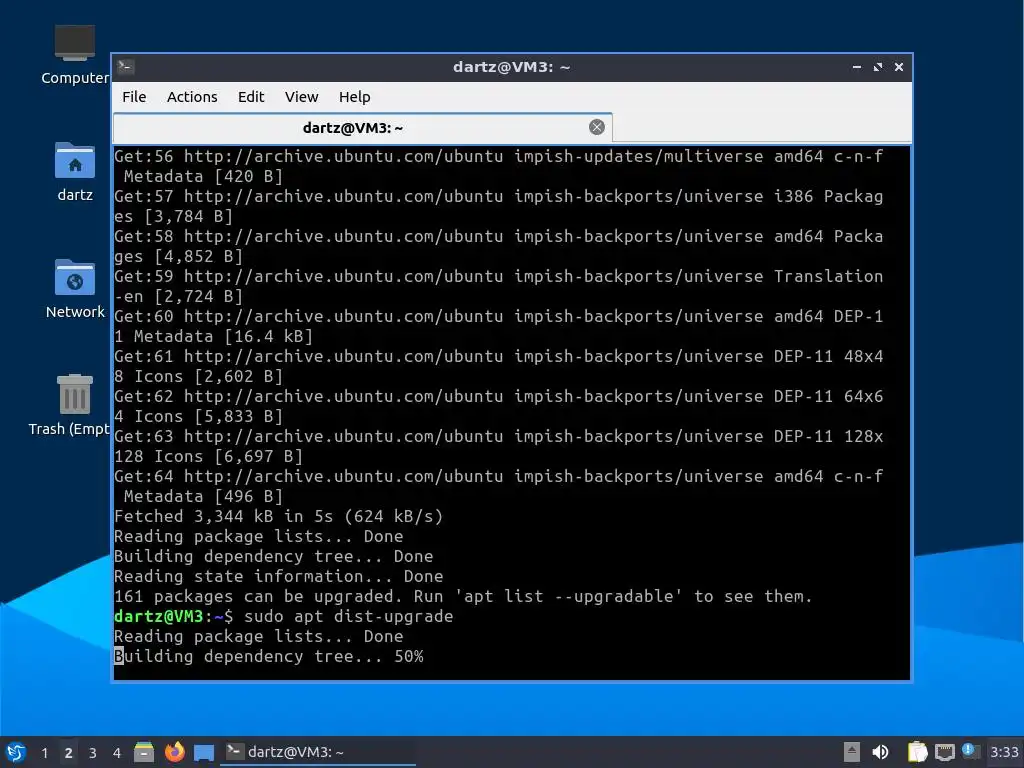The height and width of the screenshot is (768, 1024).
Task: Maximize the terminal window
Action: click(x=878, y=67)
